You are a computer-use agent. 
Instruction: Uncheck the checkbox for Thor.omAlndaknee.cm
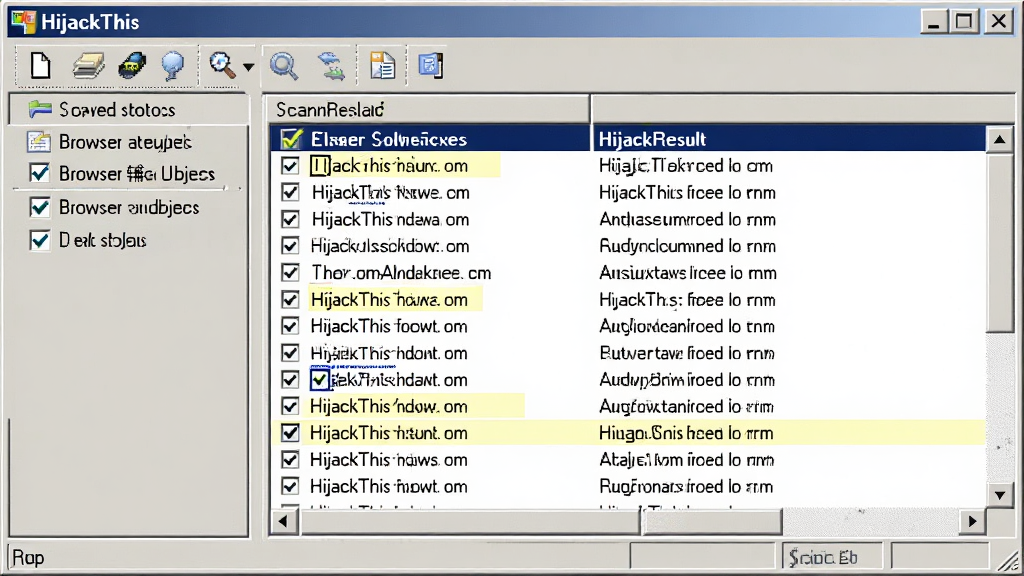click(290, 273)
